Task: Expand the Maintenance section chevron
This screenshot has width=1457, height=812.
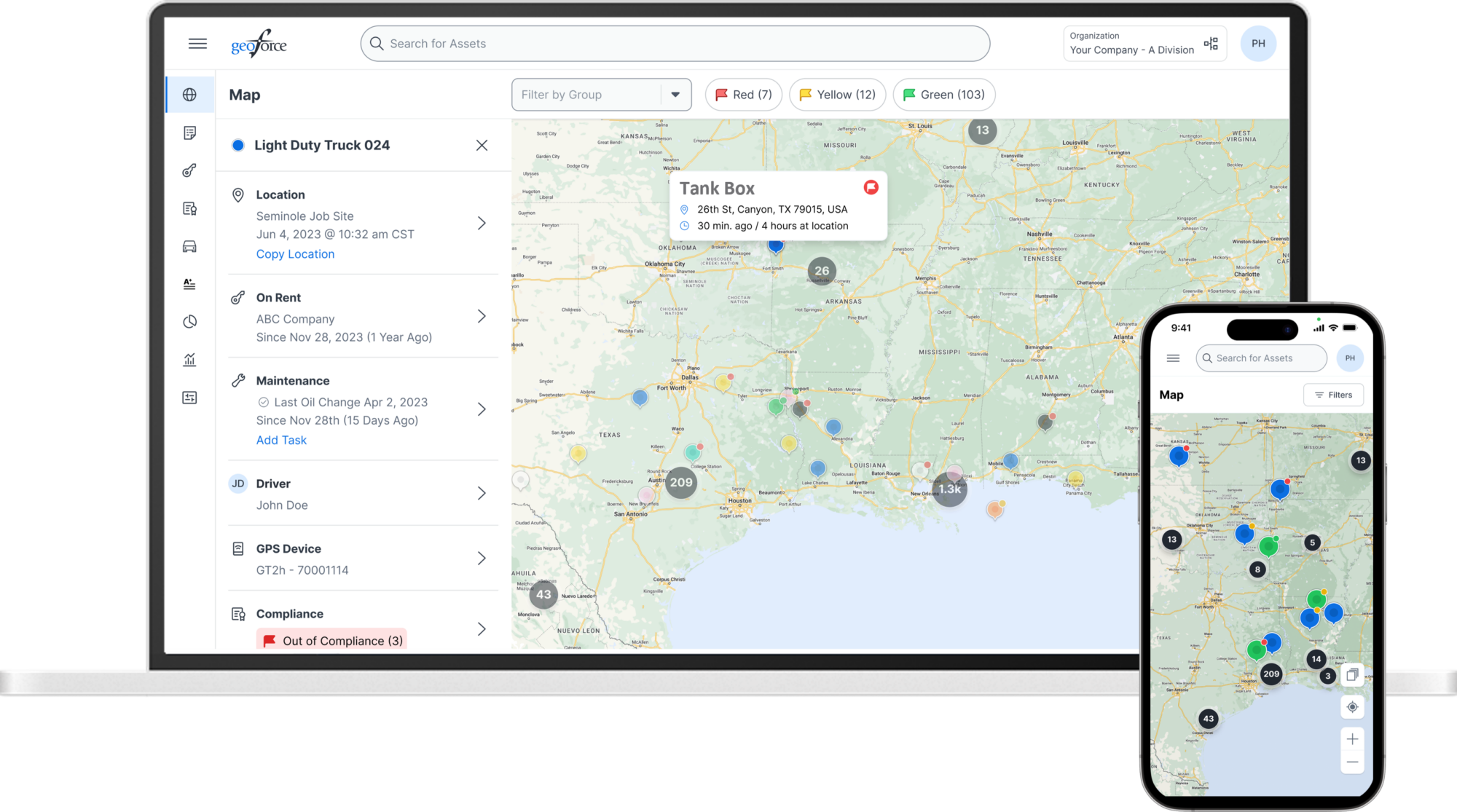Action: coord(482,409)
